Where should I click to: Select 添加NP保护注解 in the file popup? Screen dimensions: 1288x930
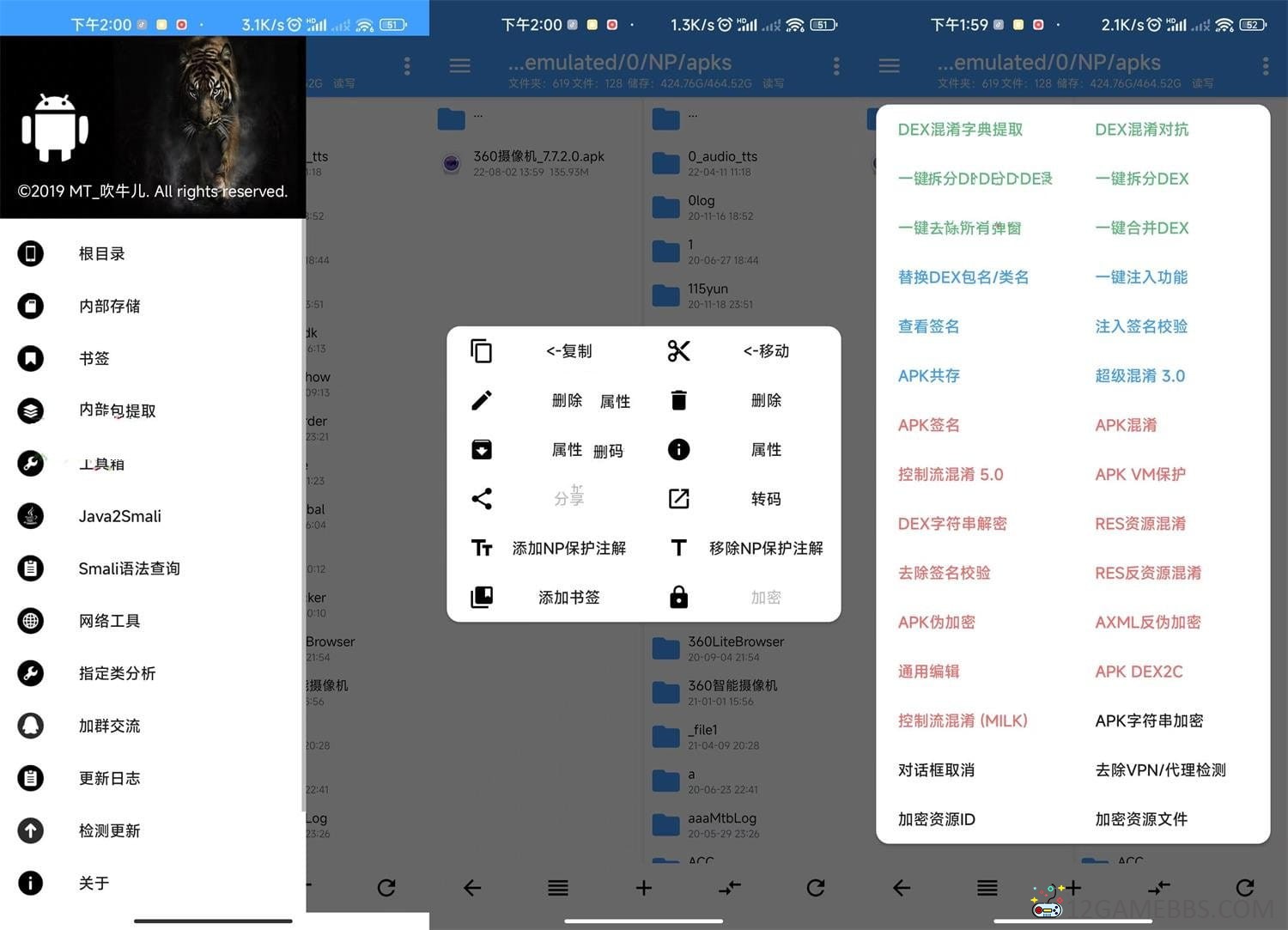coord(568,548)
